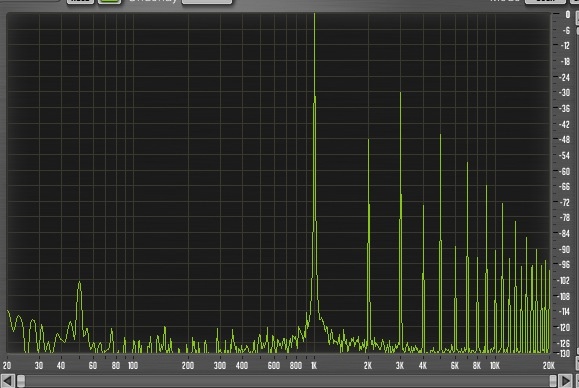Click the -48 dB level scale label
The image size is (579, 388).
pyautogui.click(x=565, y=140)
